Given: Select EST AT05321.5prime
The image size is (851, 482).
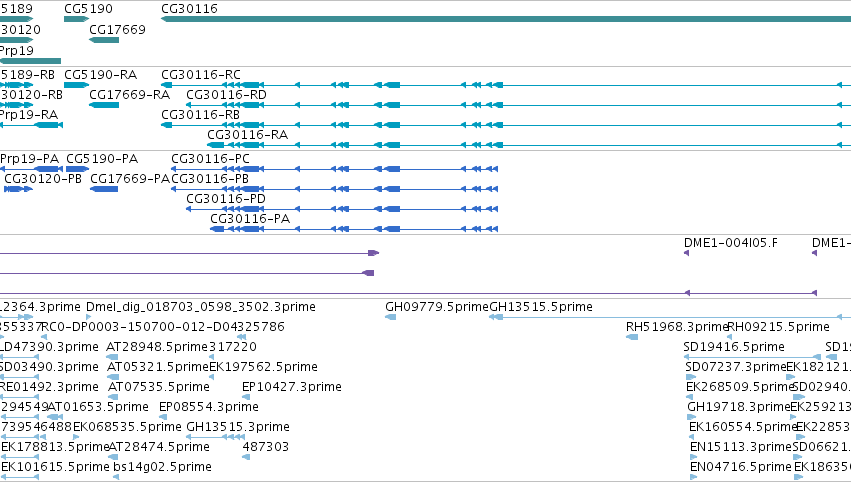Looking at the screenshot, I should [x=113, y=377].
